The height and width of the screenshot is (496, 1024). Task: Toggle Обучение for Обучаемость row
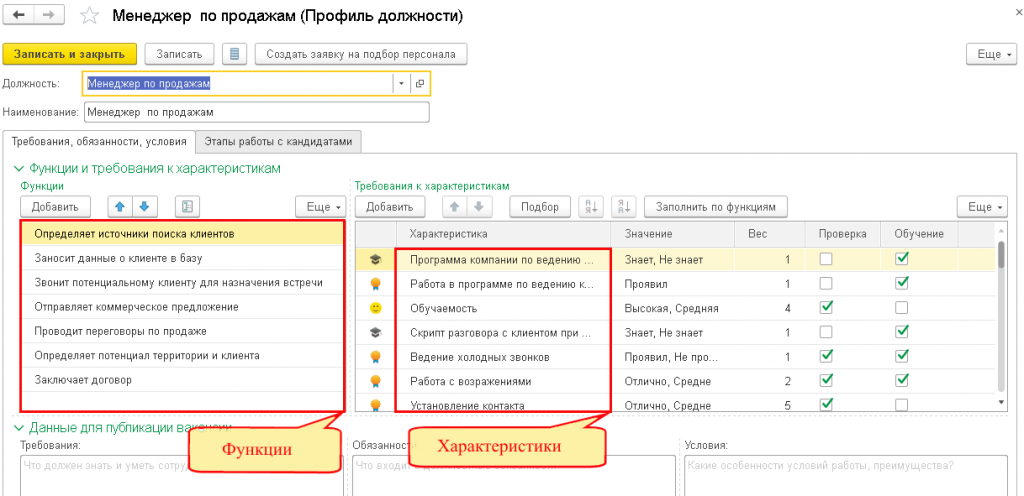(x=902, y=307)
